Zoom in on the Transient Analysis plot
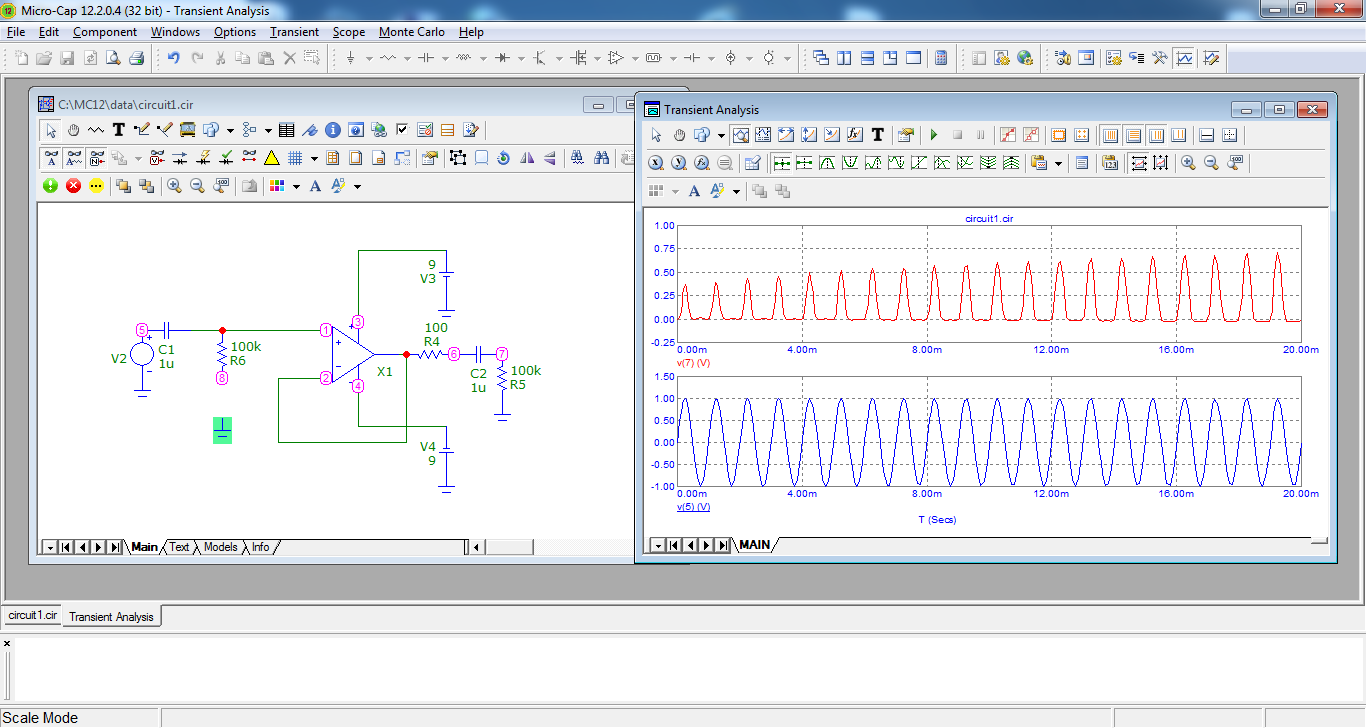 (x=1188, y=163)
